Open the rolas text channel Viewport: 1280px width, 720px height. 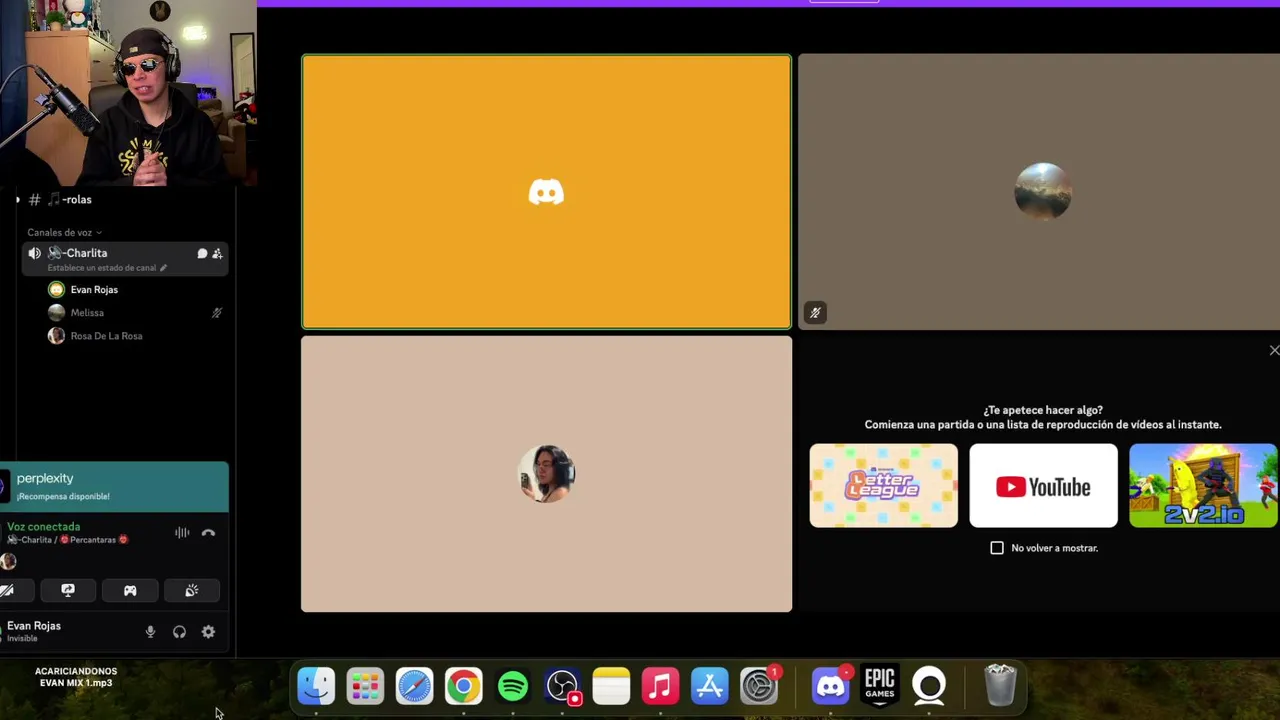[x=70, y=200]
